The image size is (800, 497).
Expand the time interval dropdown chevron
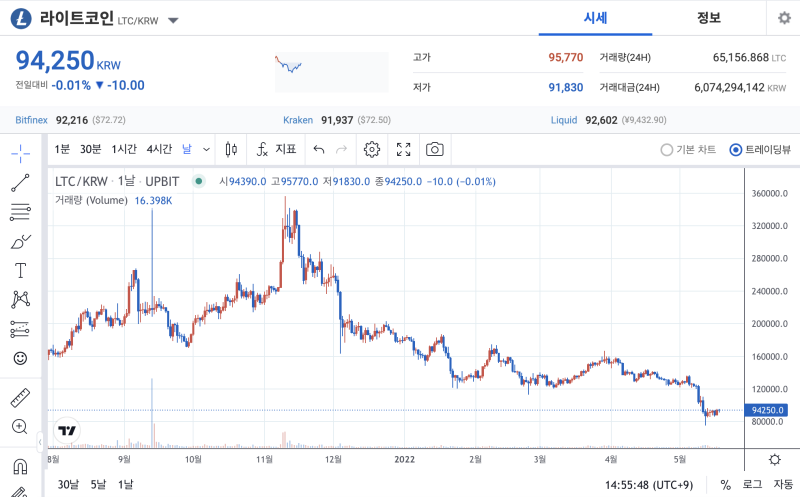206,150
